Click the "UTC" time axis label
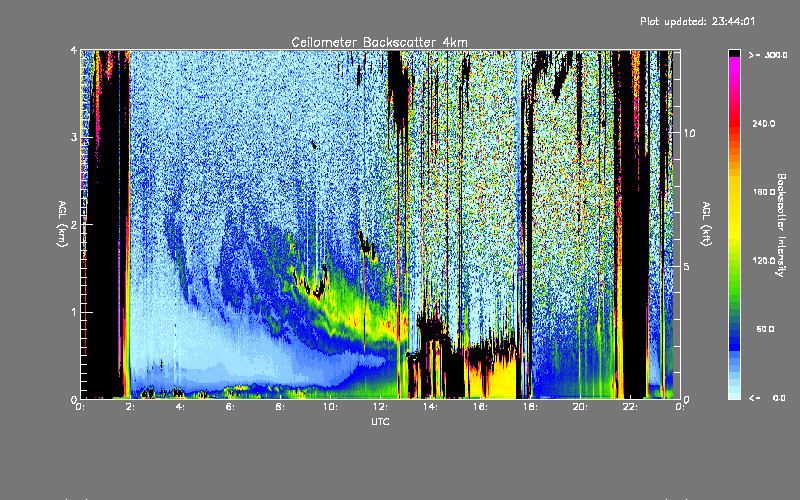The width and height of the screenshot is (800, 500). (380, 421)
